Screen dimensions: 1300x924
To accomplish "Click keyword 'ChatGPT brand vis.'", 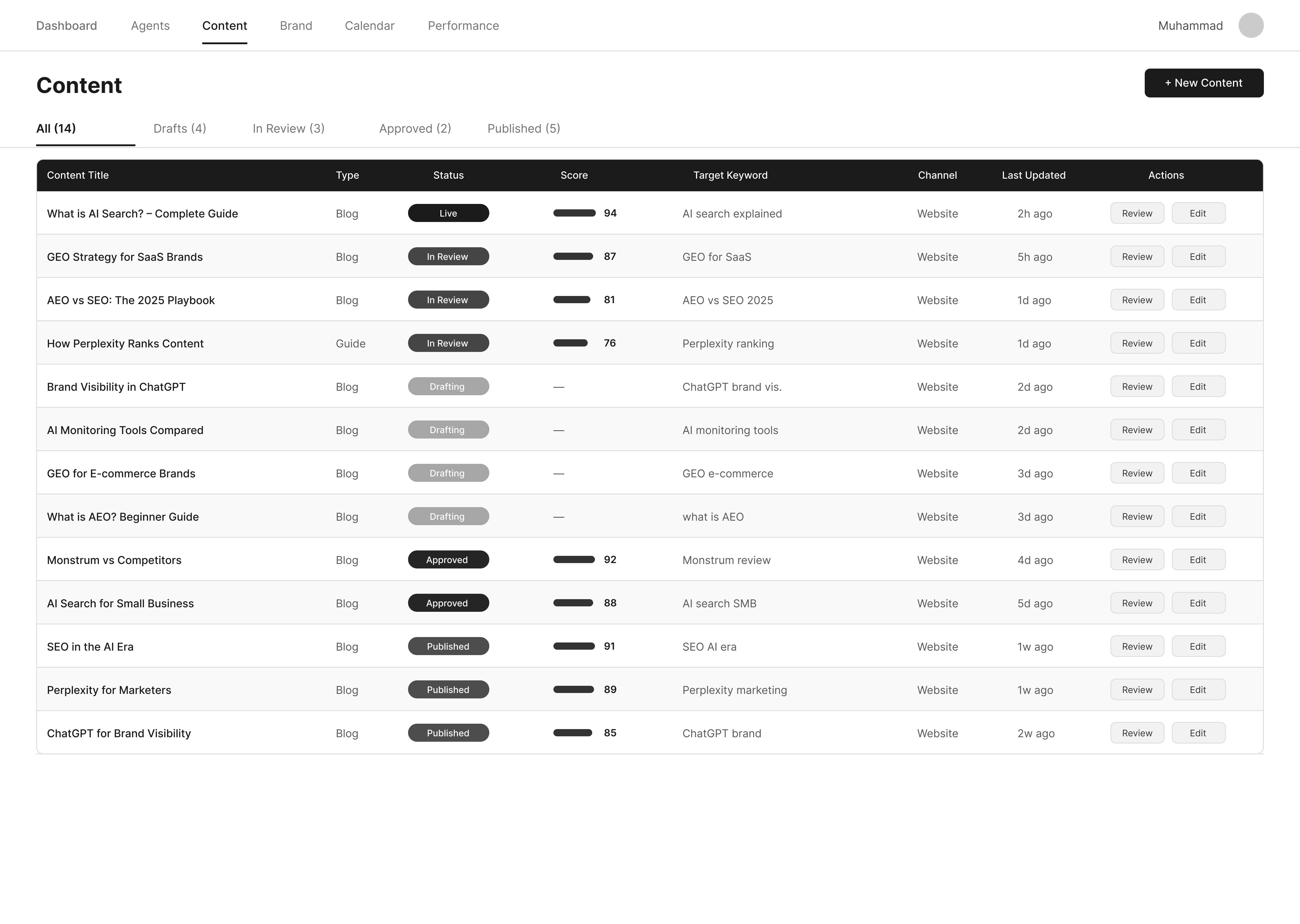I will pyautogui.click(x=732, y=387).
